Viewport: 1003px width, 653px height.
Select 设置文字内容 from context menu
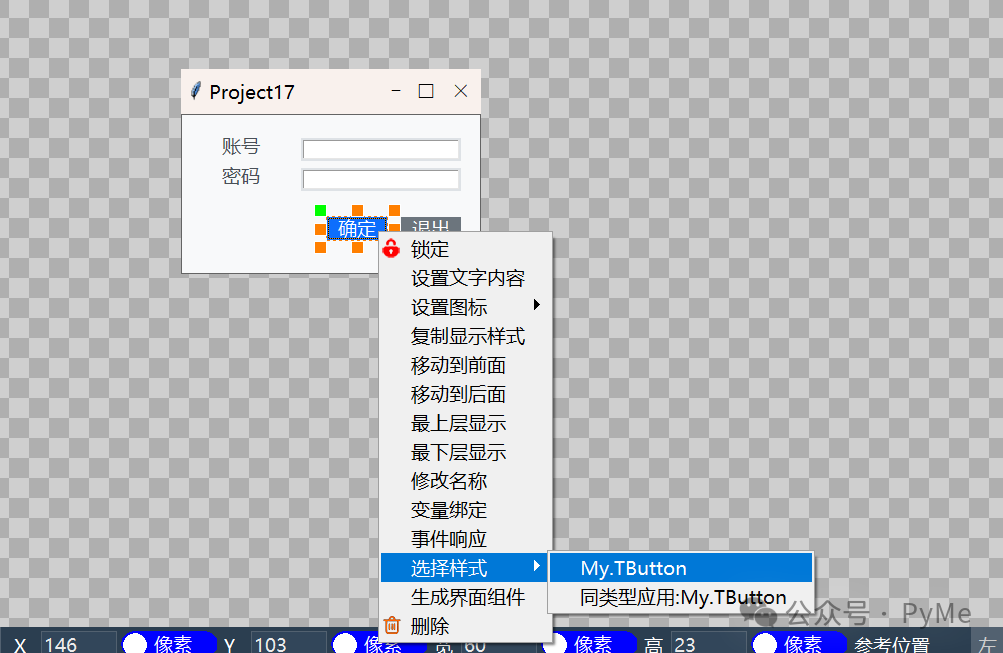coord(470,278)
